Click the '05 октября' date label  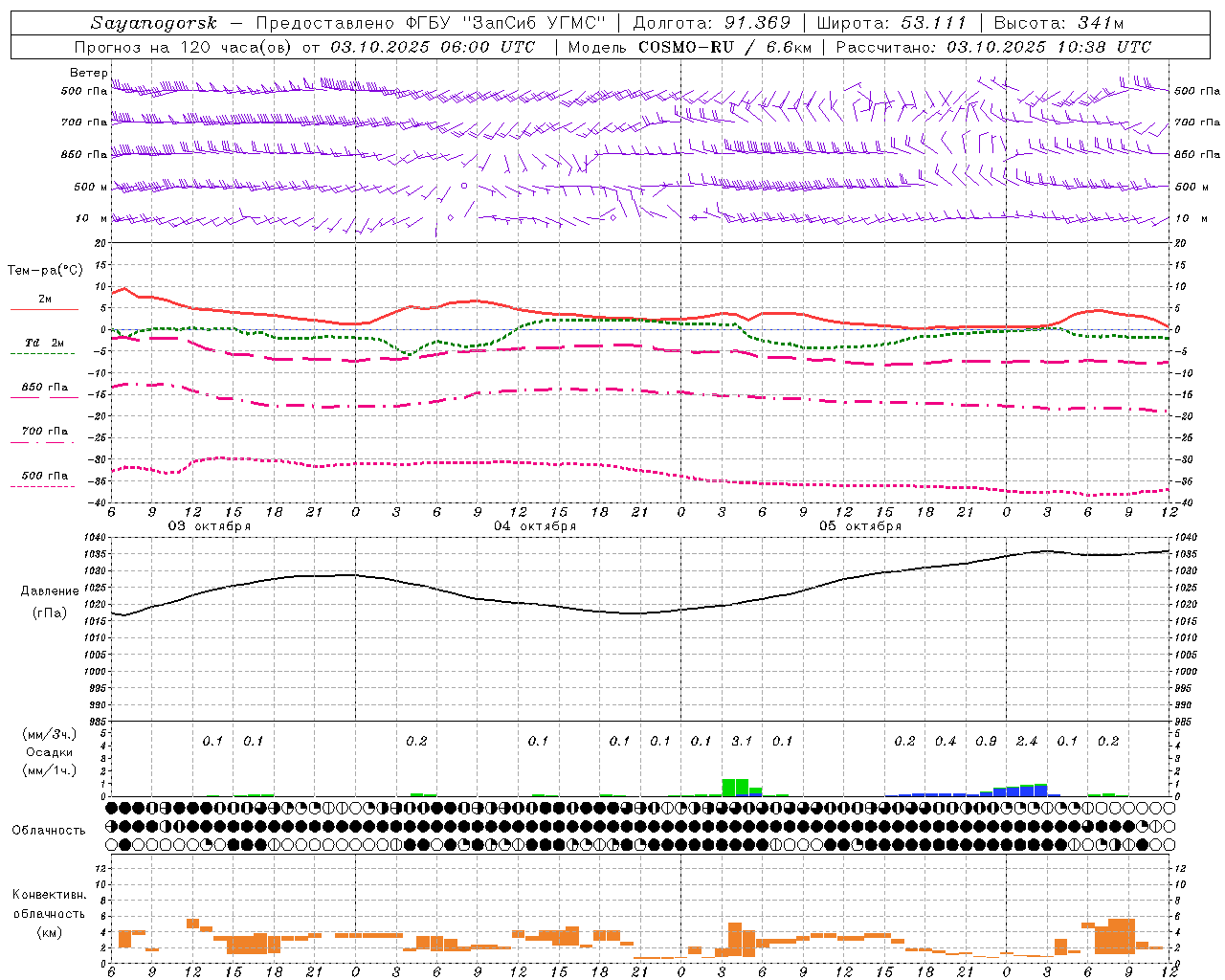[860, 526]
